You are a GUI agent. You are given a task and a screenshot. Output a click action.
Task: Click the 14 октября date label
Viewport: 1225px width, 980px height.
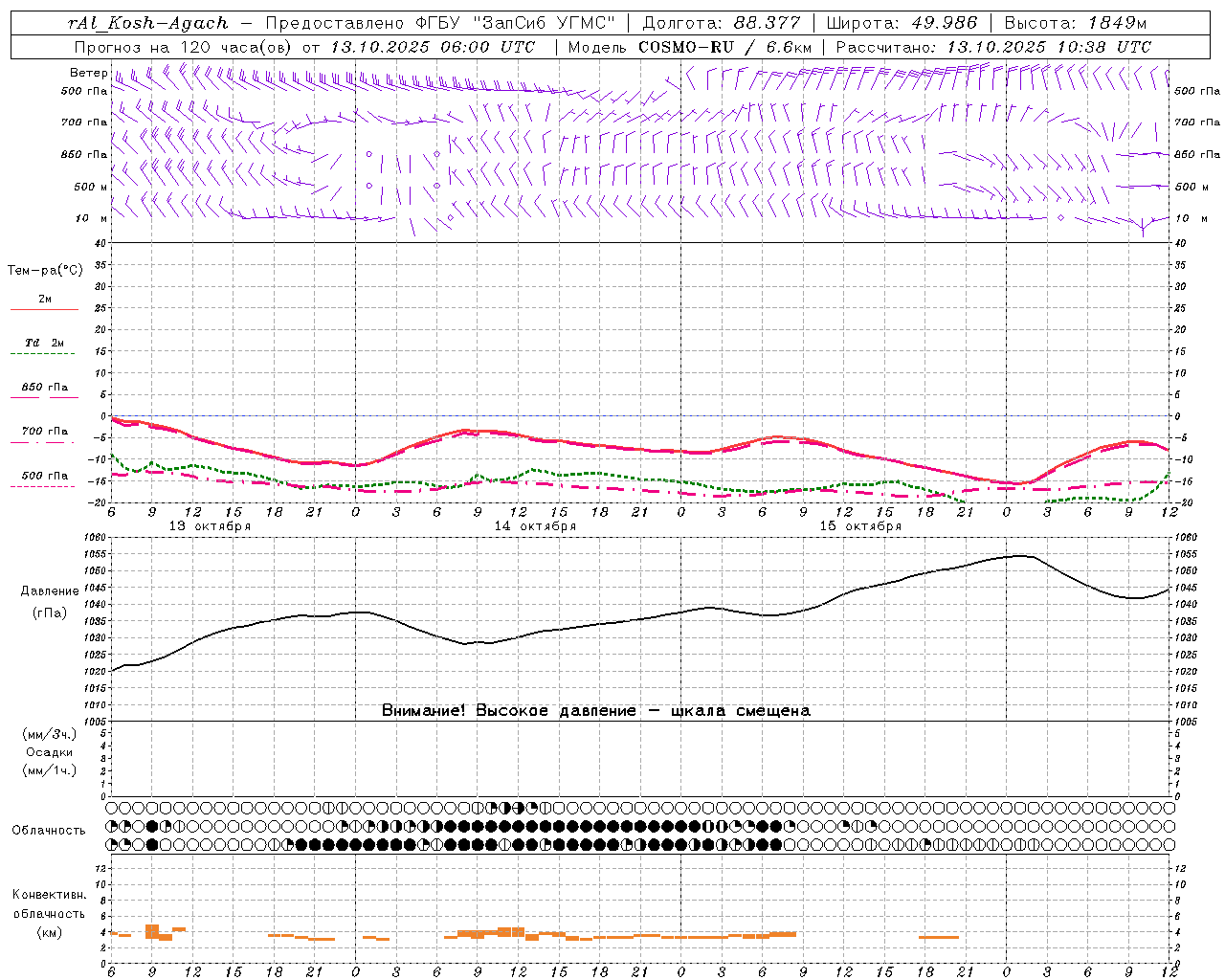coord(535,526)
